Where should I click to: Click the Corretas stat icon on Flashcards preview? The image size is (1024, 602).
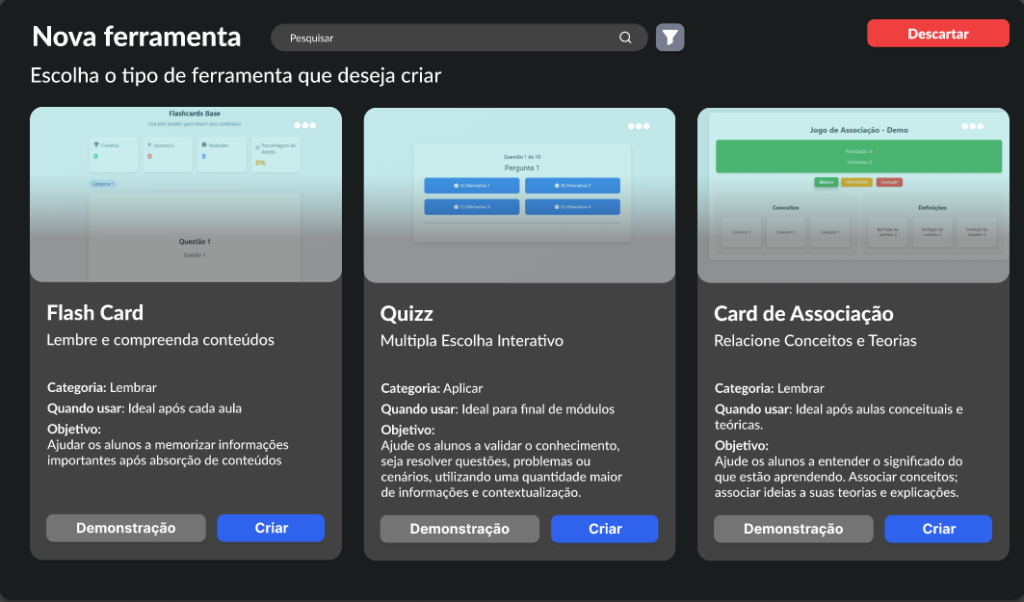[x=96, y=145]
